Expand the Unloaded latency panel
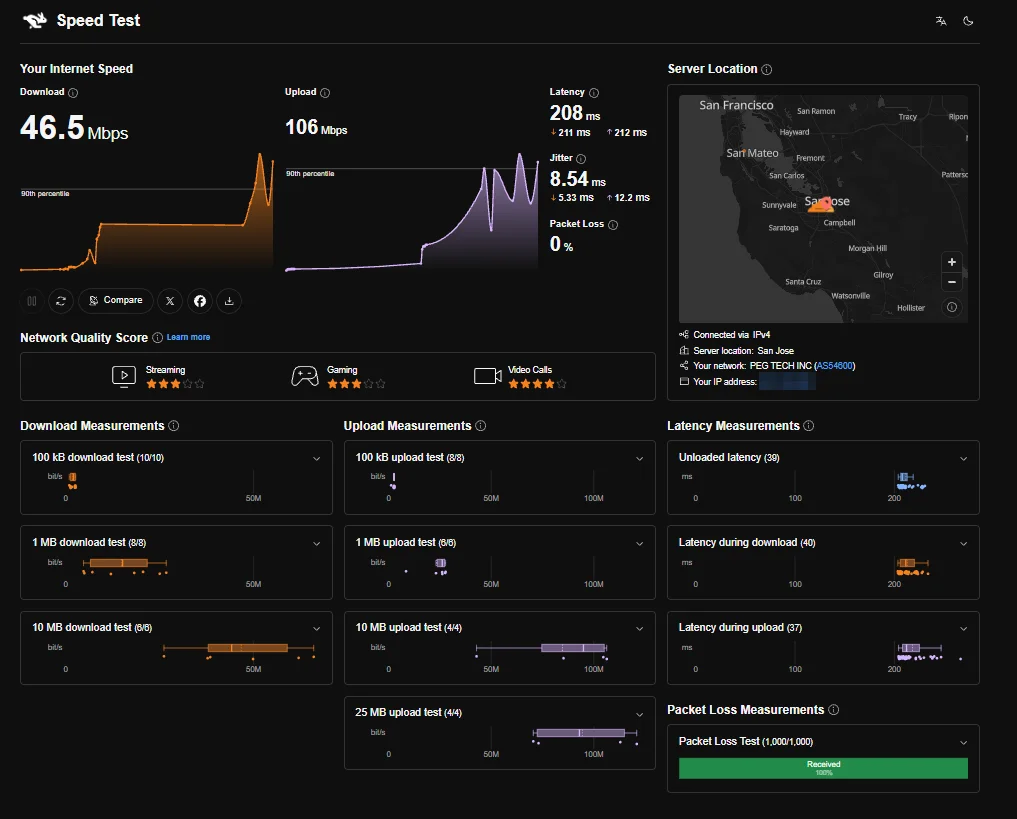This screenshot has height=819, width=1017. (x=964, y=458)
